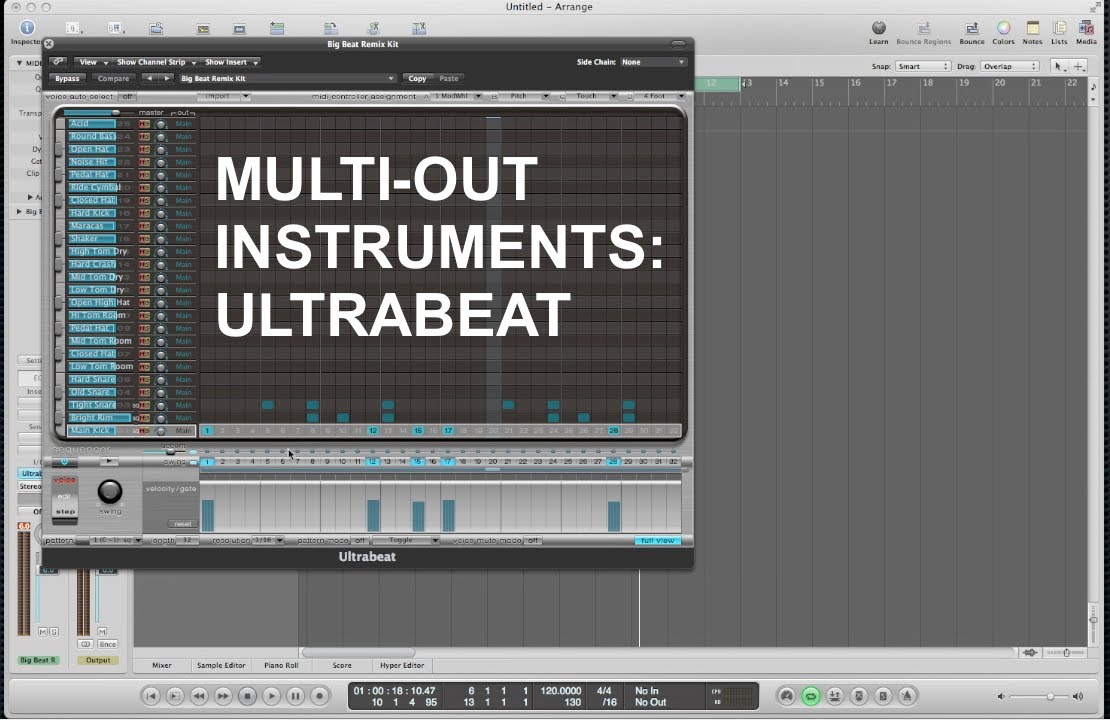Open the View dropdown in plugin

pos(93,62)
